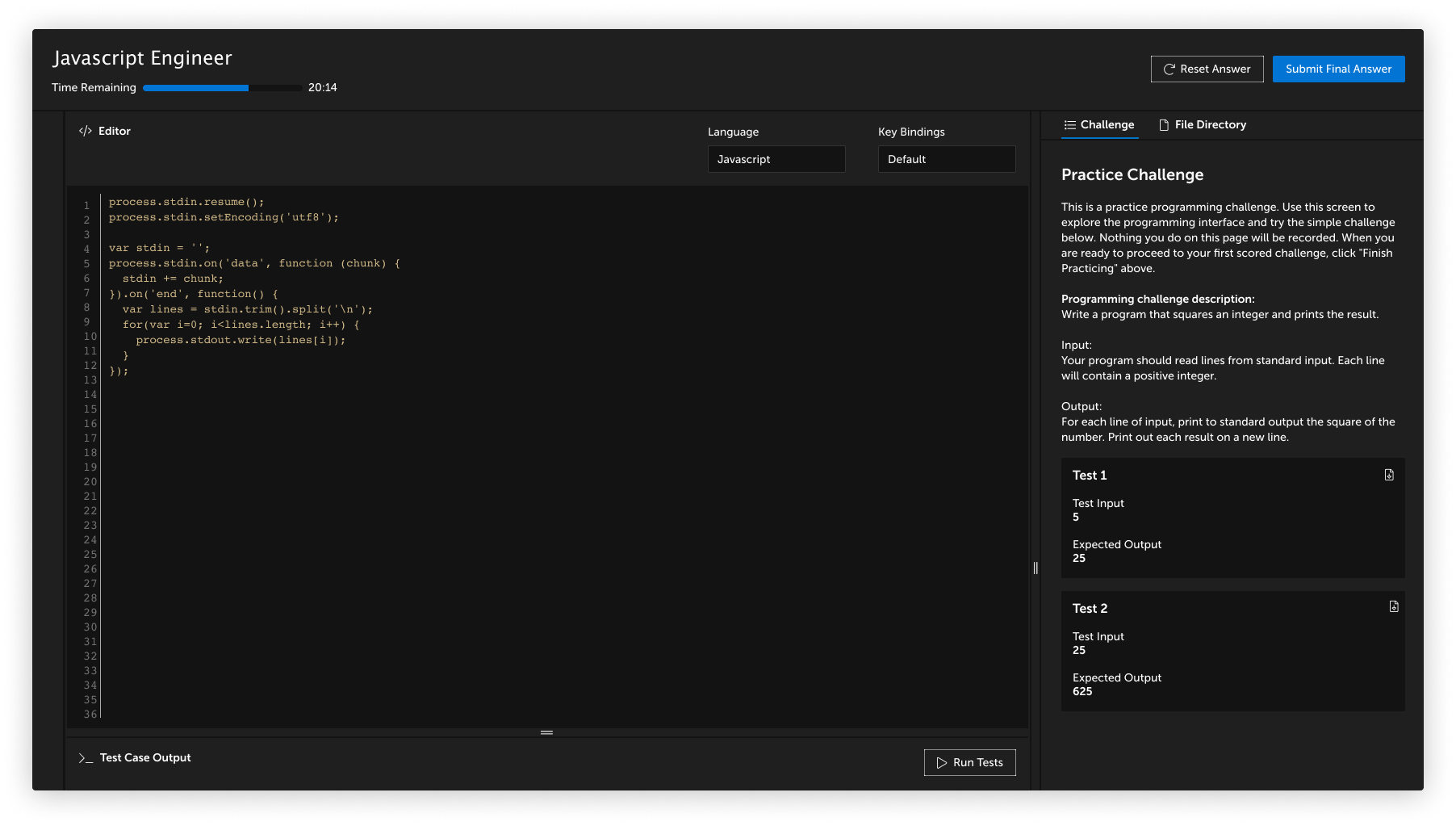
Task: Click the Editor panel label
Action: [x=115, y=131]
